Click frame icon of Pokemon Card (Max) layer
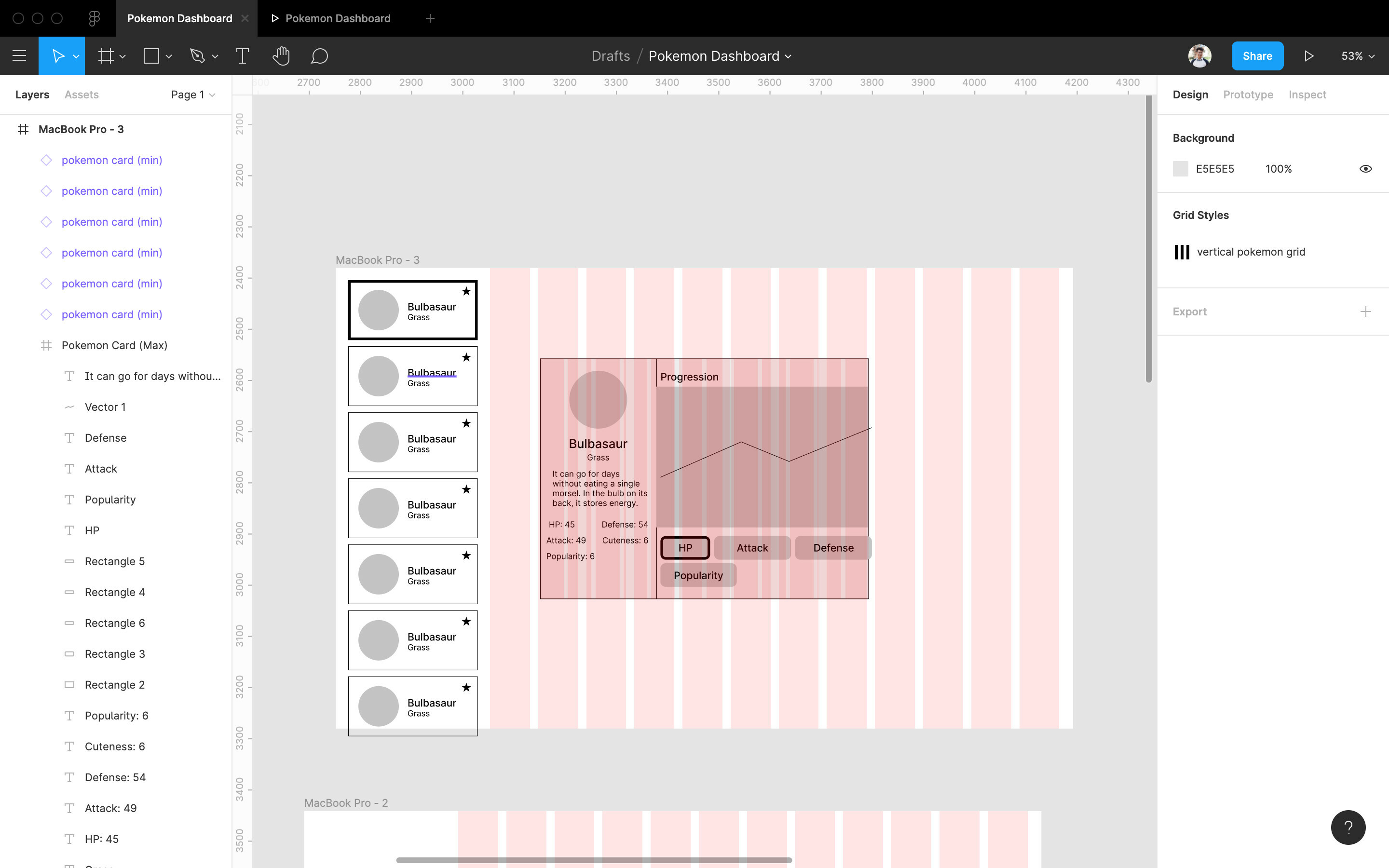Image resolution: width=1389 pixels, height=868 pixels. 46,345
